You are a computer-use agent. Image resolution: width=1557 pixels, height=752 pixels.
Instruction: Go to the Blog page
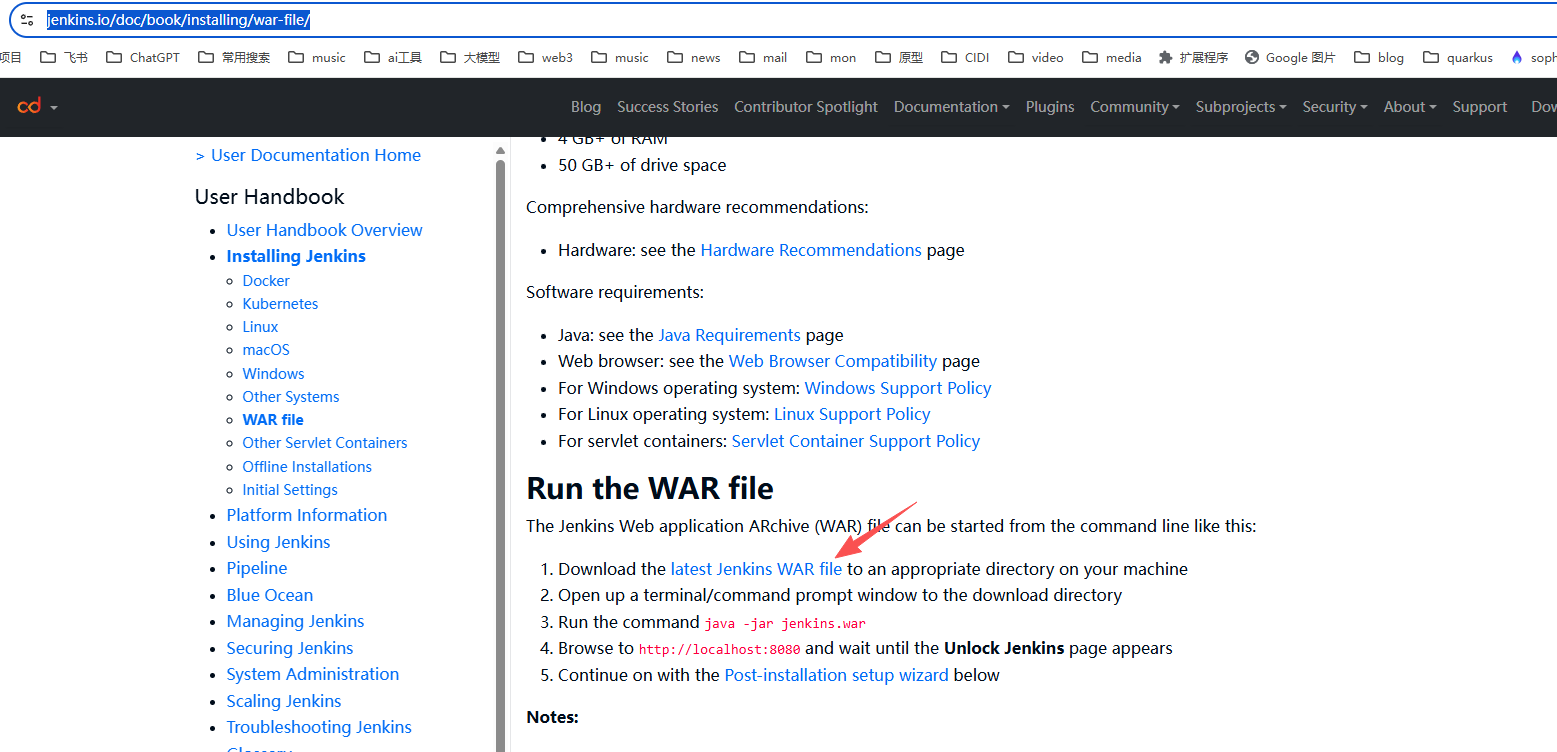[x=586, y=107]
